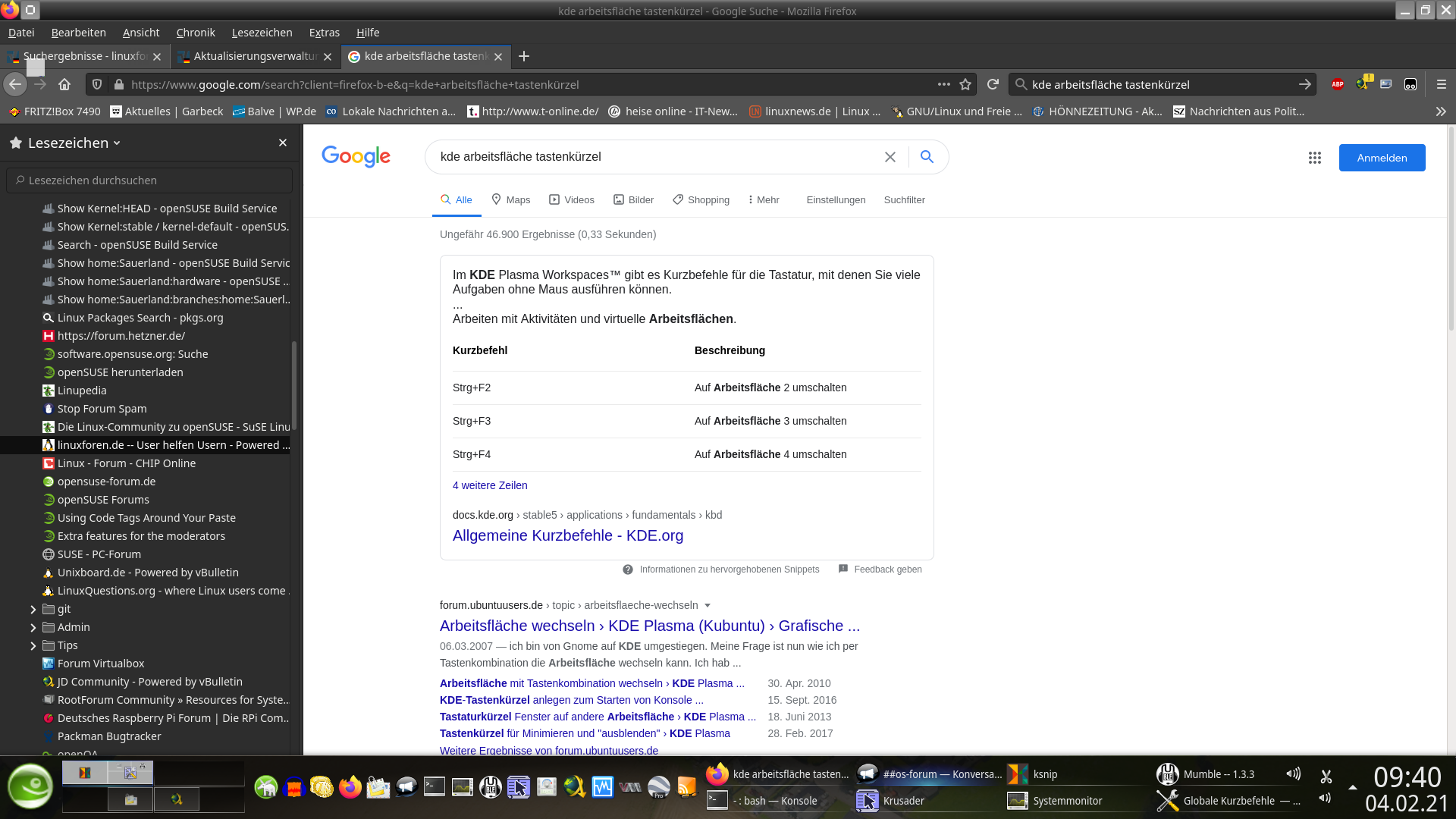Screen dimensions: 1456x819
Task: Focus the Lesezeichen durchsuchen search field
Action: 149,180
